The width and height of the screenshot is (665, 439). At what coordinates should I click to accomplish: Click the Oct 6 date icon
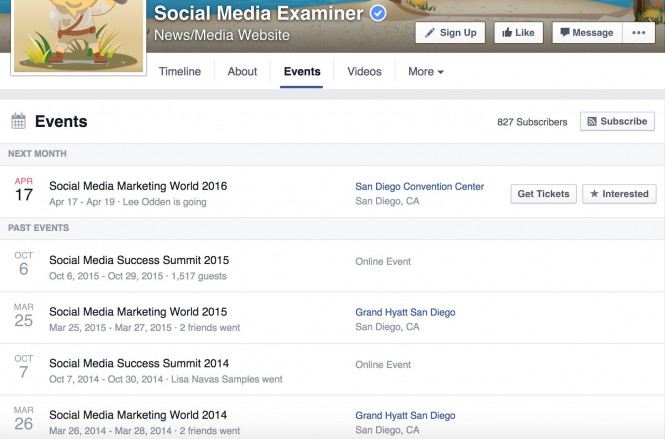23,262
